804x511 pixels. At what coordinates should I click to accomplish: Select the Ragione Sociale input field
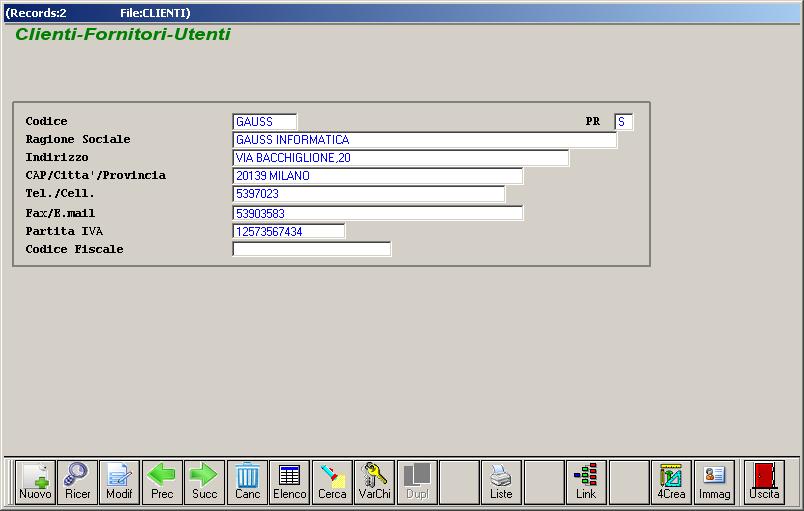425,140
